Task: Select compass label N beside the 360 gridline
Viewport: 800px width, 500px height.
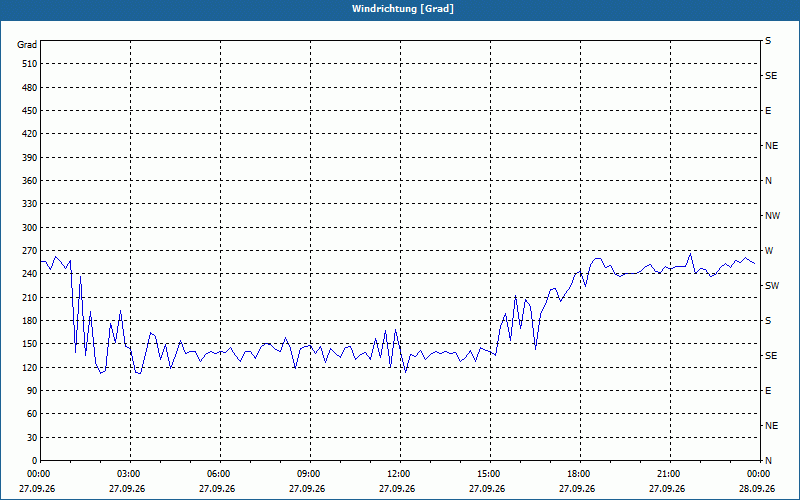Action: (x=768, y=181)
